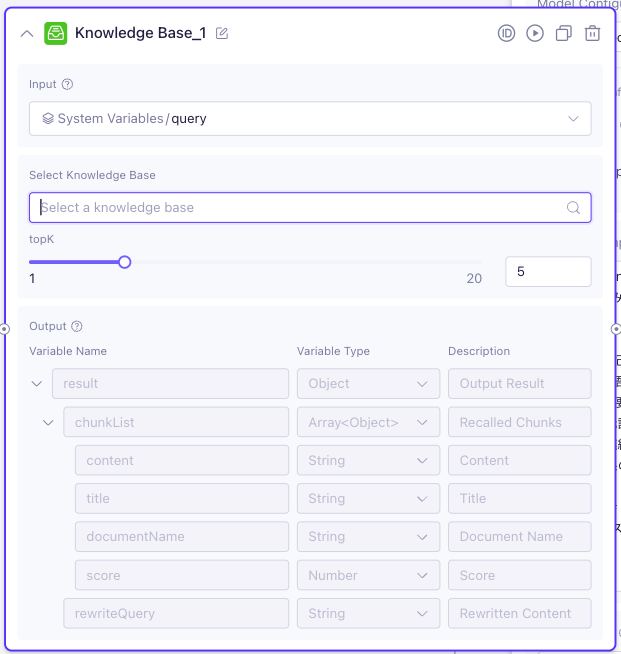Image resolution: width=621 pixels, height=654 pixels.
Task: Click the topK slider handle
Action: click(125, 262)
